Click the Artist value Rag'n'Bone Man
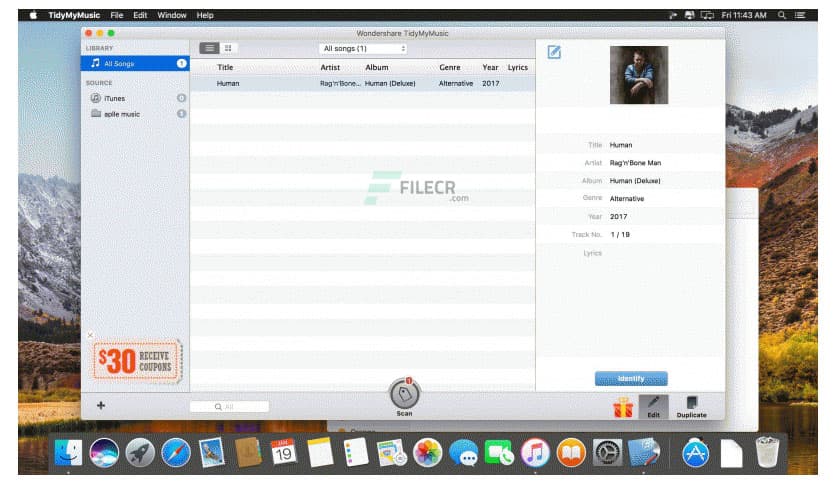 coord(635,163)
